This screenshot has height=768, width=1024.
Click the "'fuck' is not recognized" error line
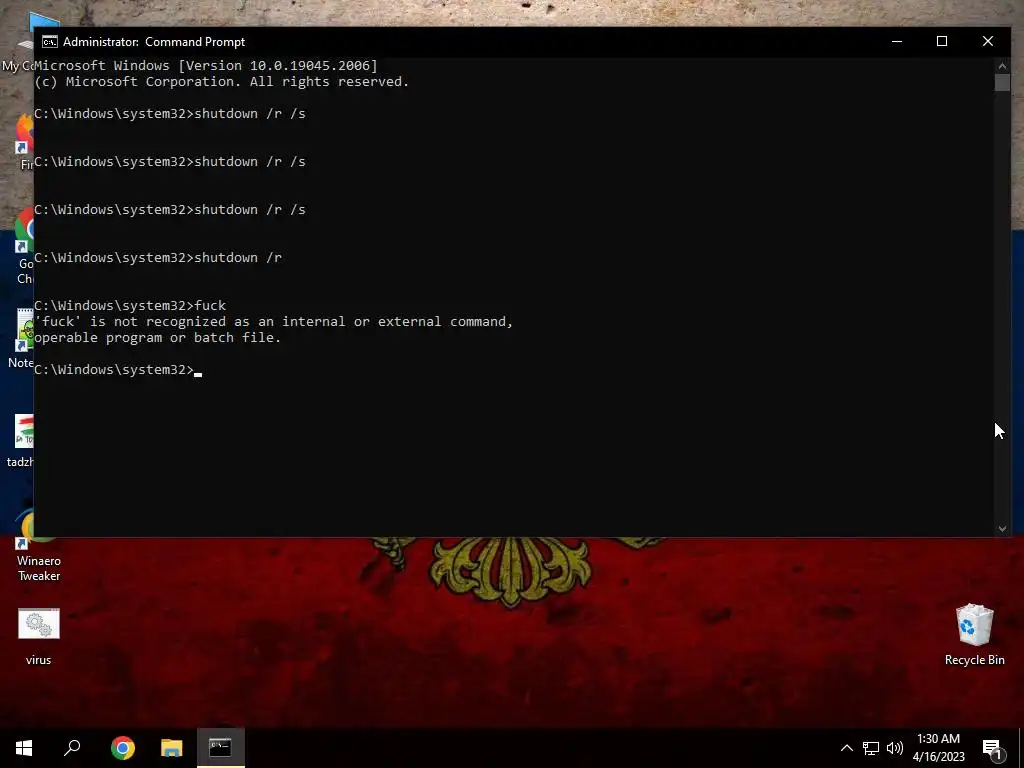point(274,321)
